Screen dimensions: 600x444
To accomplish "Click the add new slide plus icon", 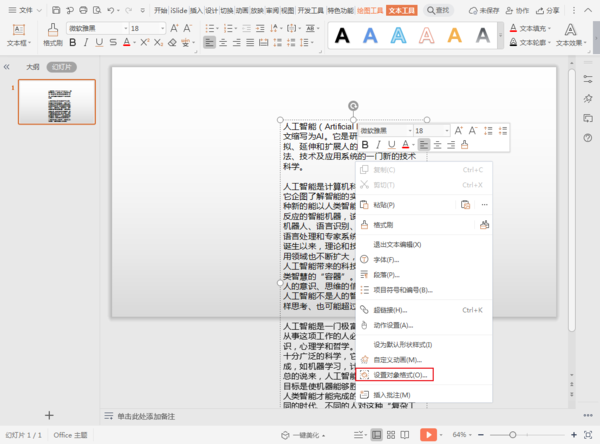I will click(x=49, y=415).
